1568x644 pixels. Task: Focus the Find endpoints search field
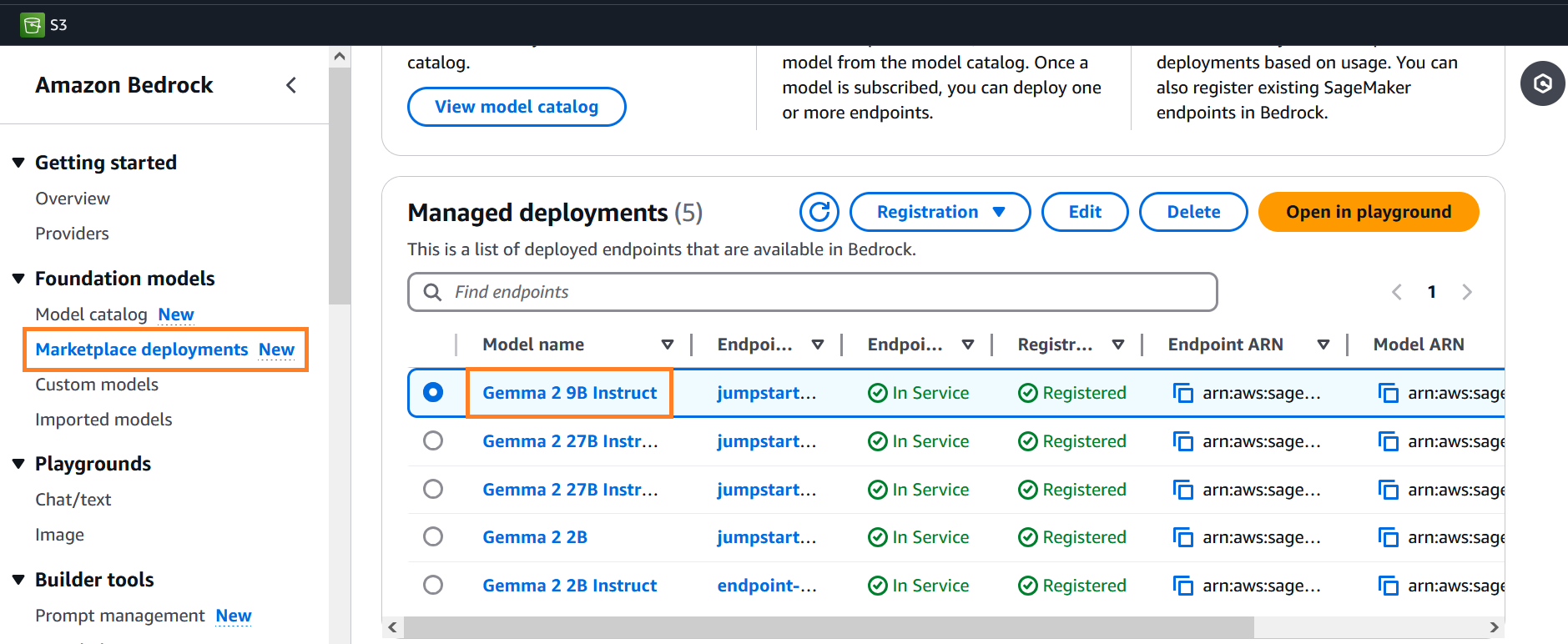812,292
